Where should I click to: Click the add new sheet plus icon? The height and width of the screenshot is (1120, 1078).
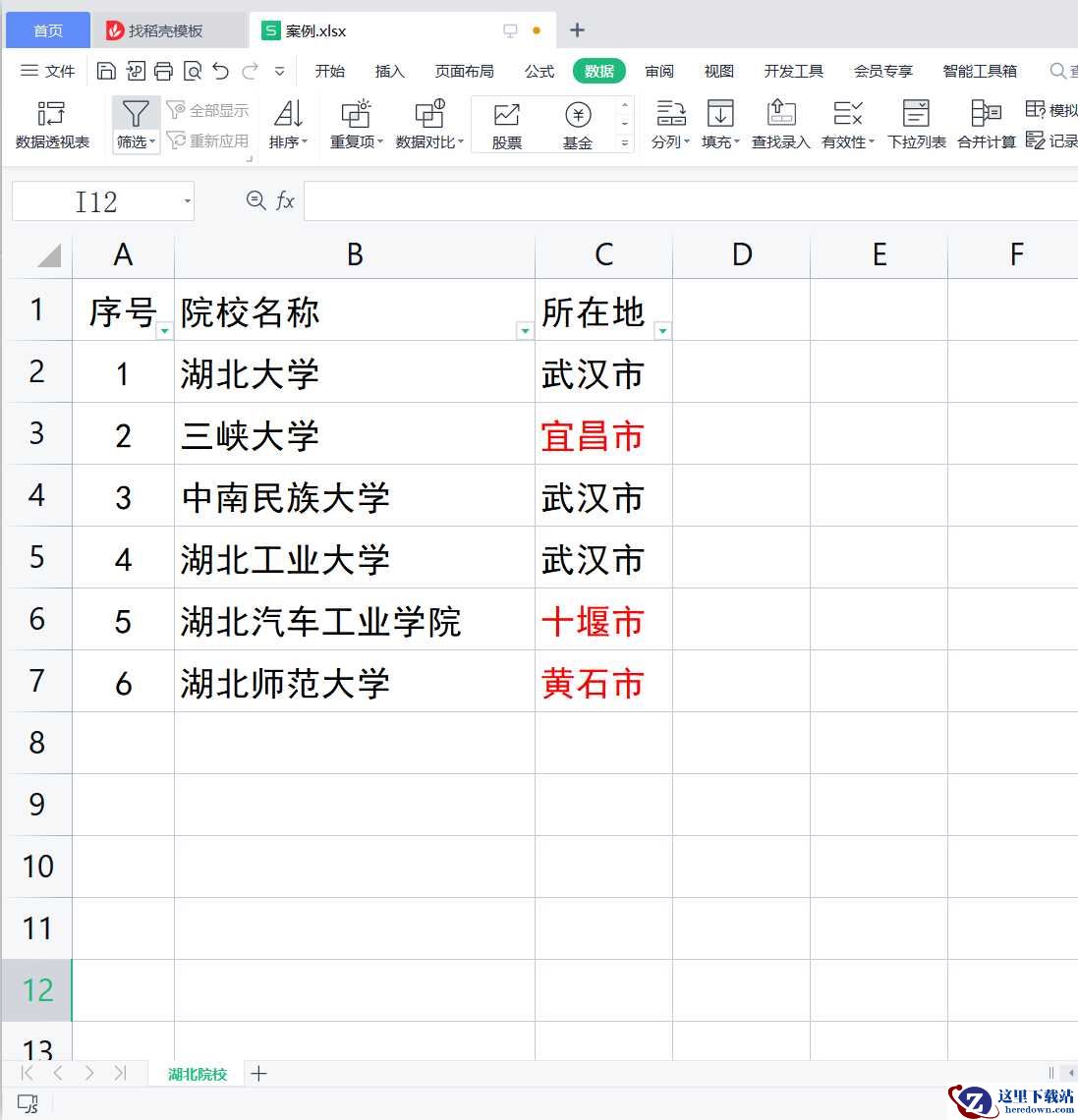259,1073
